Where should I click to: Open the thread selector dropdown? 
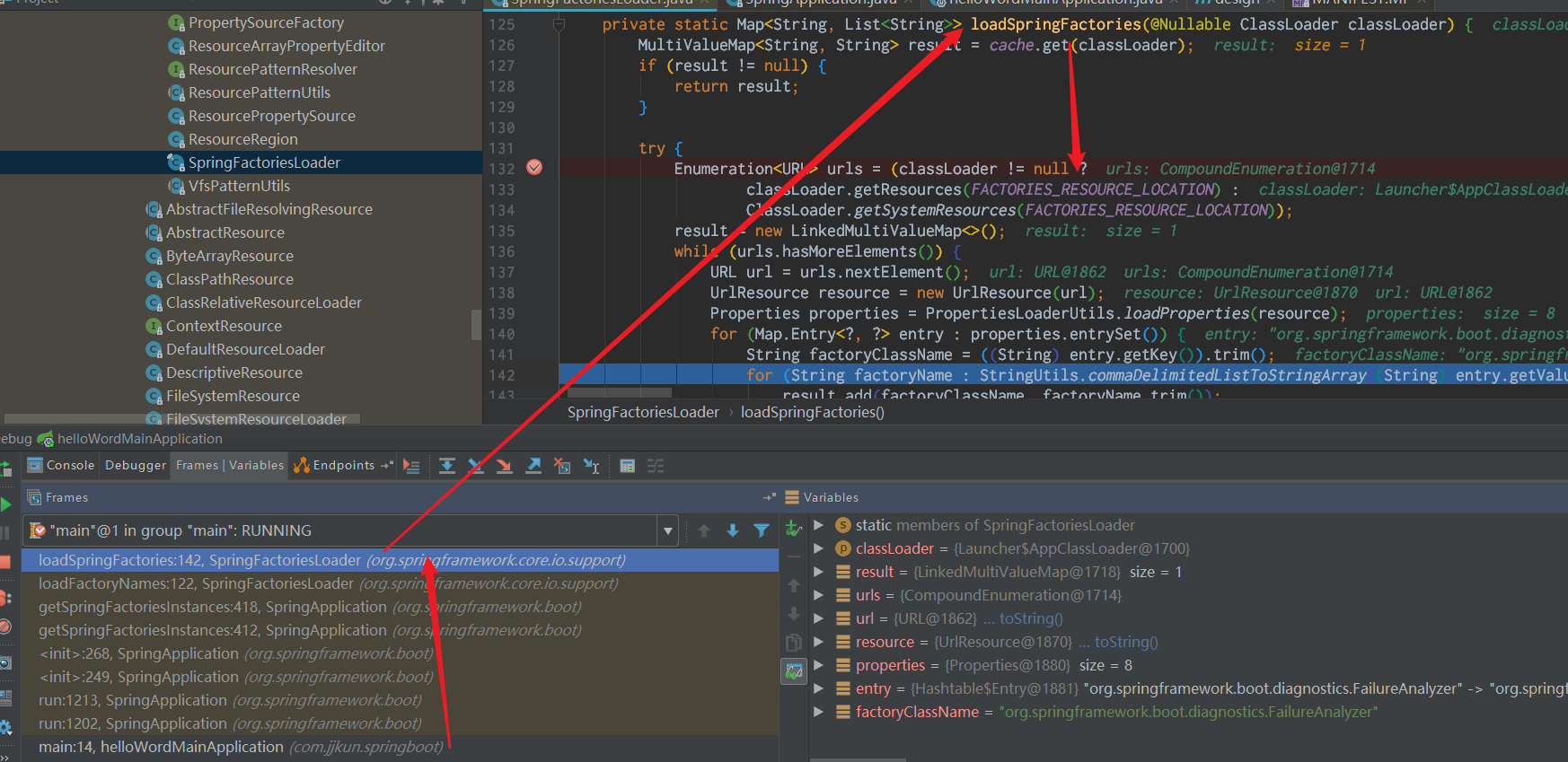tap(668, 530)
